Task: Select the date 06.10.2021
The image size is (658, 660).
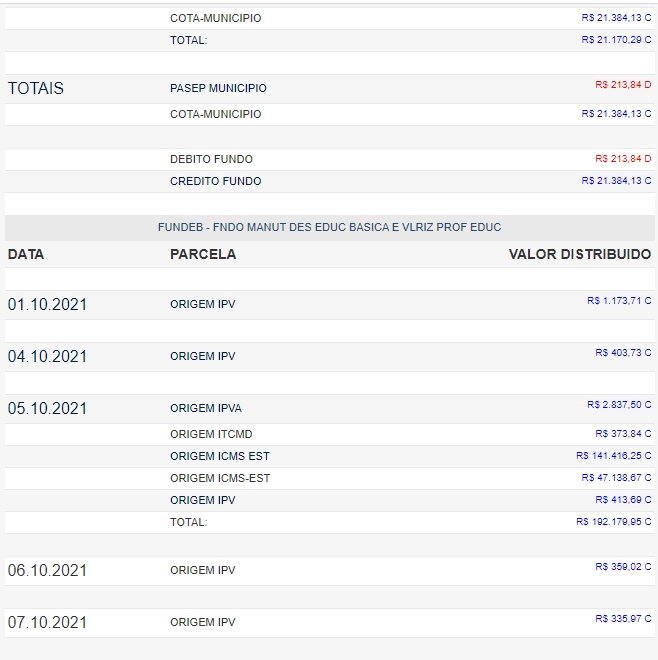Action: [x=47, y=570]
